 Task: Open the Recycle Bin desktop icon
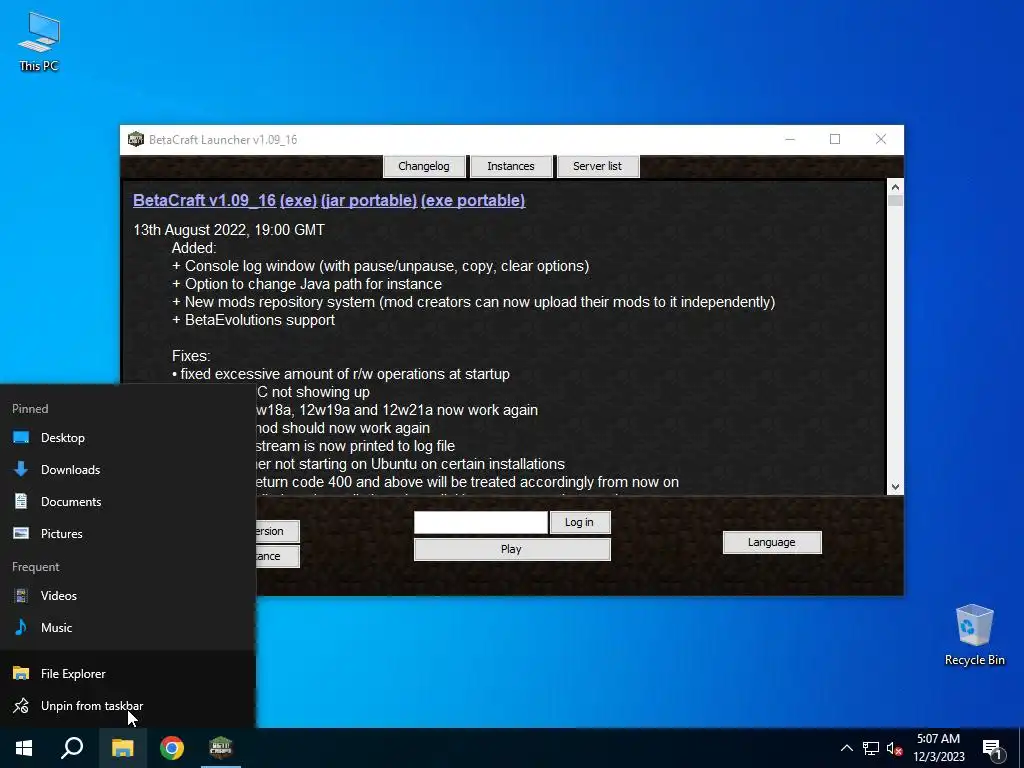pyautogui.click(x=974, y=634)
